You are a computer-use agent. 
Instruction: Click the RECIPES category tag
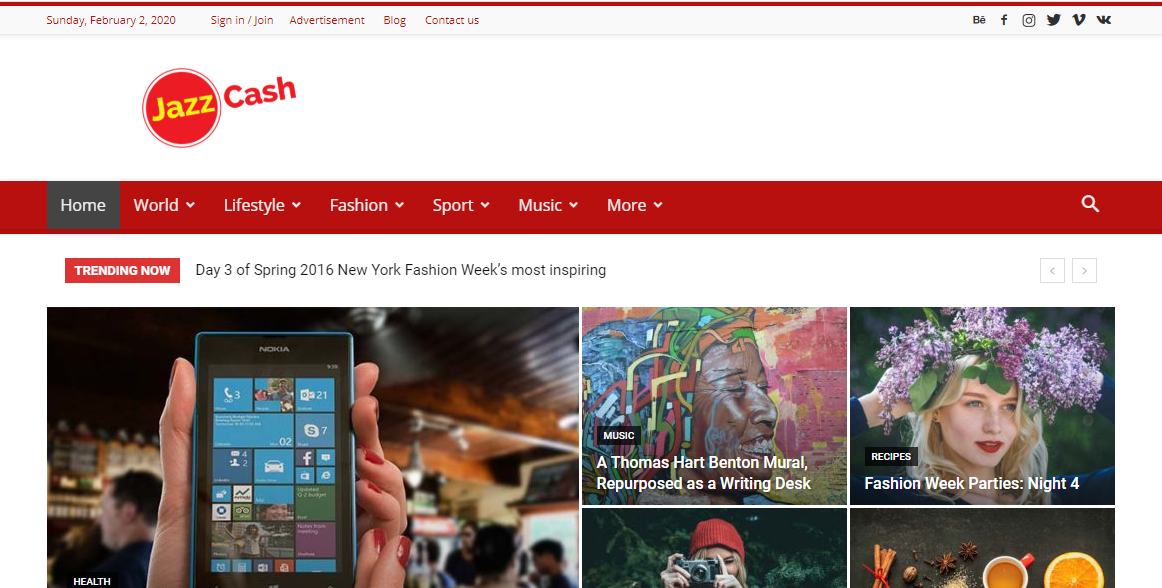pyautogui.click(x=891, y=457)
